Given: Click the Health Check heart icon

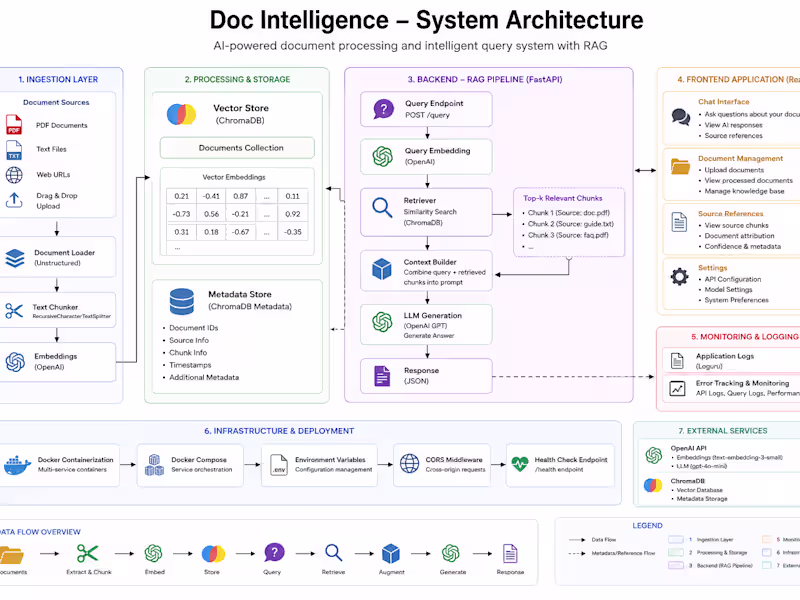Looking at the screenshot, I should pyautogui.click(x=520, y=464).
